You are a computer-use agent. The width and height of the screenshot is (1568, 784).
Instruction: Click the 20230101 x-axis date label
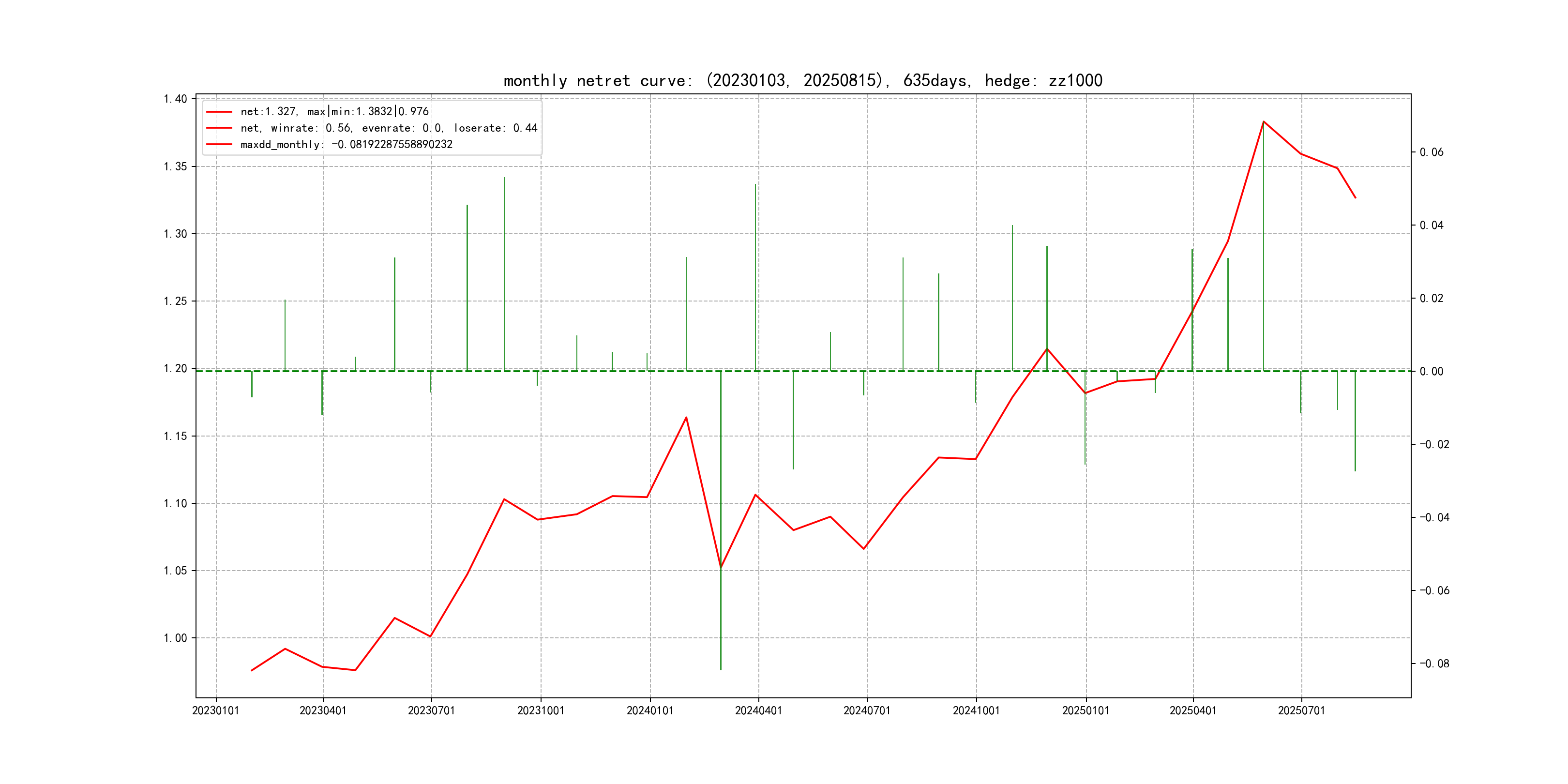pyautogui.click(x=215, y=710)
